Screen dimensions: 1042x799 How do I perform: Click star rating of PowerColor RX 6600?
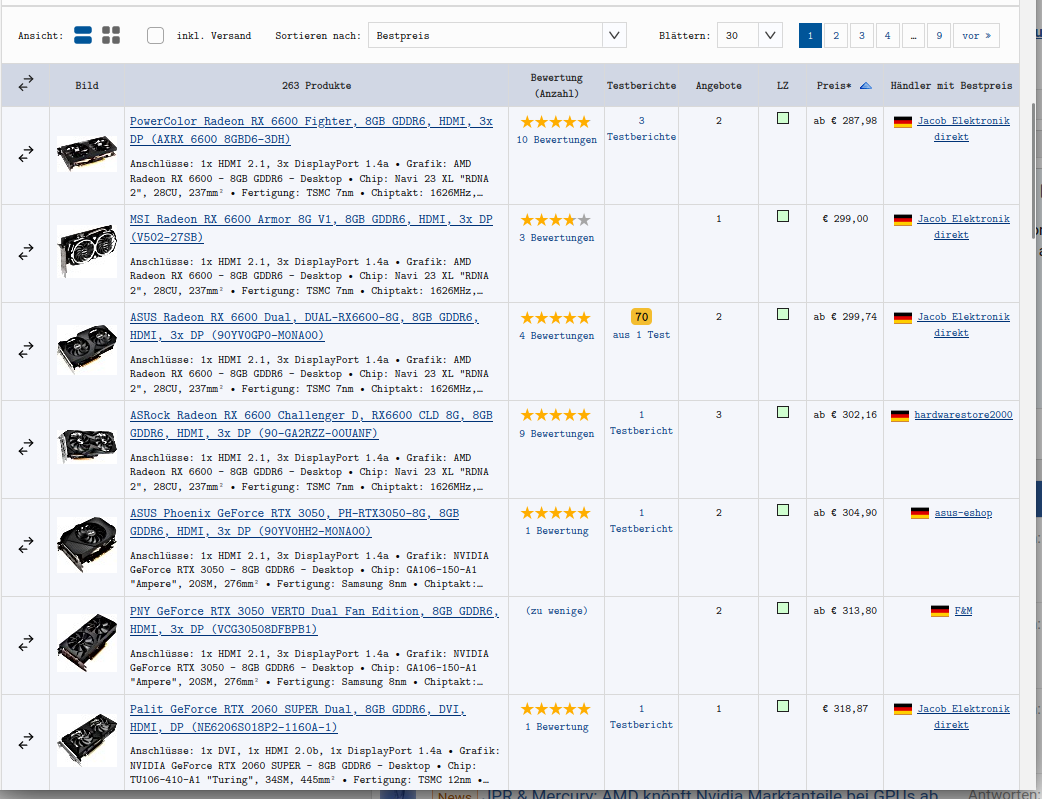(556, 122)
